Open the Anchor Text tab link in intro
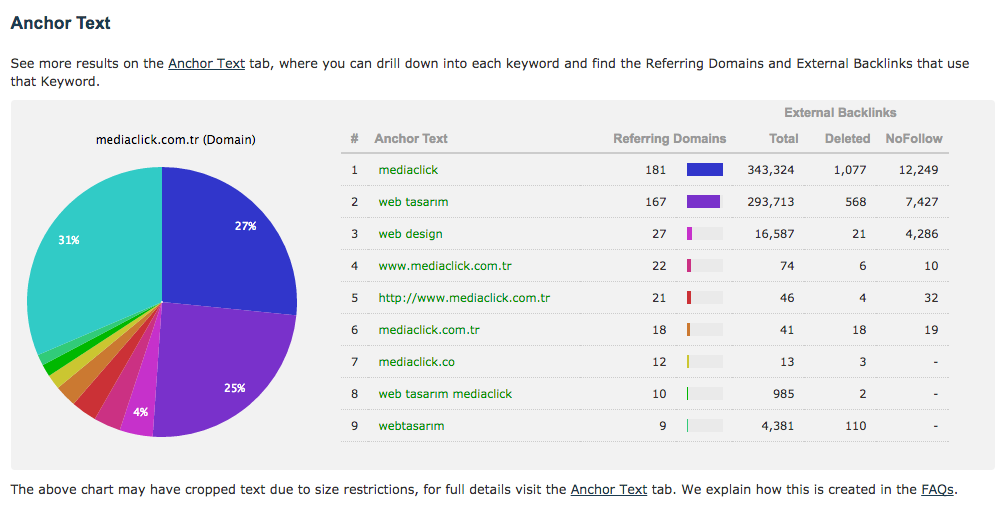The height and width of the screenshot is (510, 1003). [206, 63]
